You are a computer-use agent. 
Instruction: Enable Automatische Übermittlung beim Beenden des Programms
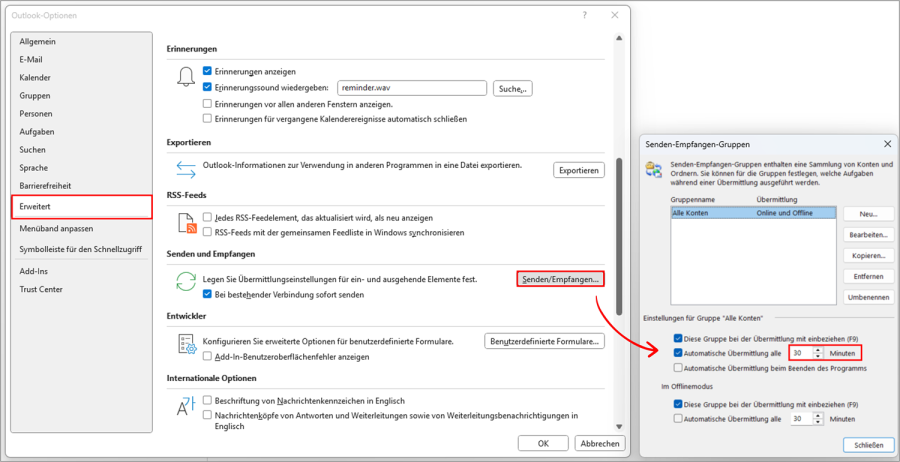[x=678, y=368]
